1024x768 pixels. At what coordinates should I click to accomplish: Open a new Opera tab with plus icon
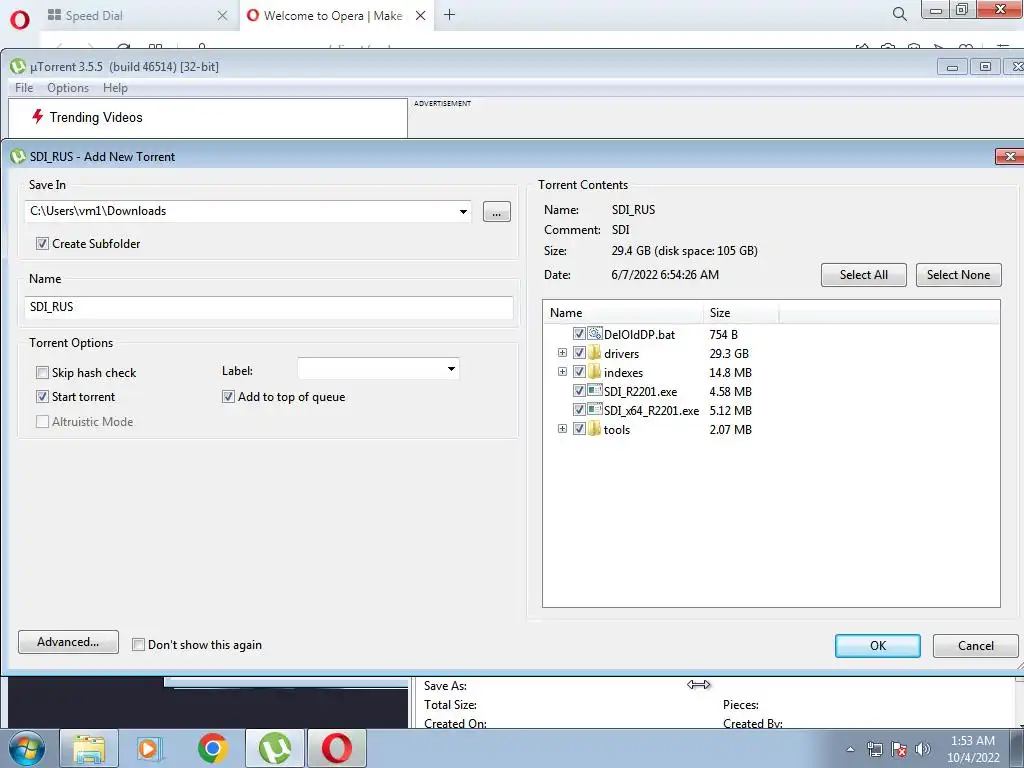(449, 14)
